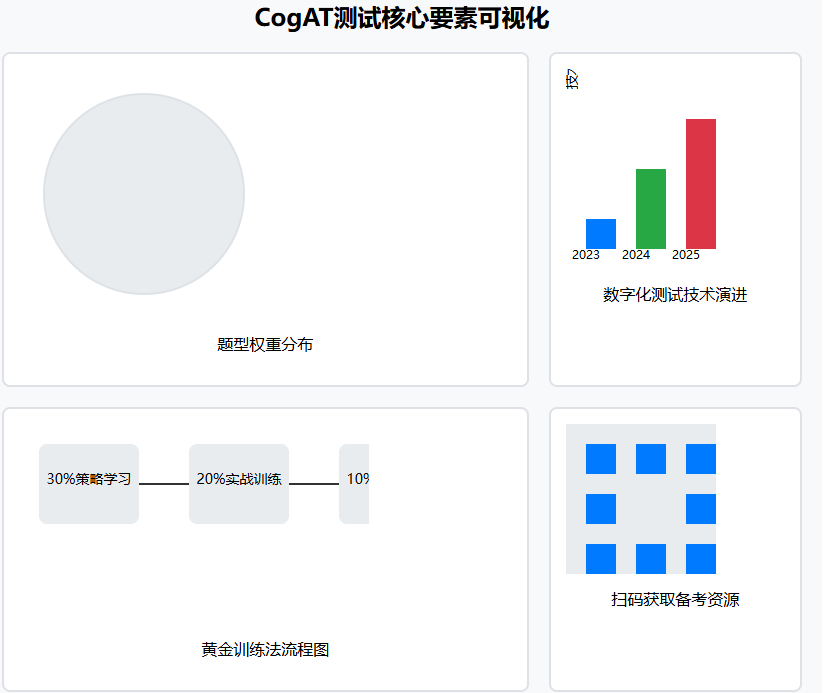Click the 2025 axis label
824x693 pixels.
pyautogui.click(x=689, y=255)
